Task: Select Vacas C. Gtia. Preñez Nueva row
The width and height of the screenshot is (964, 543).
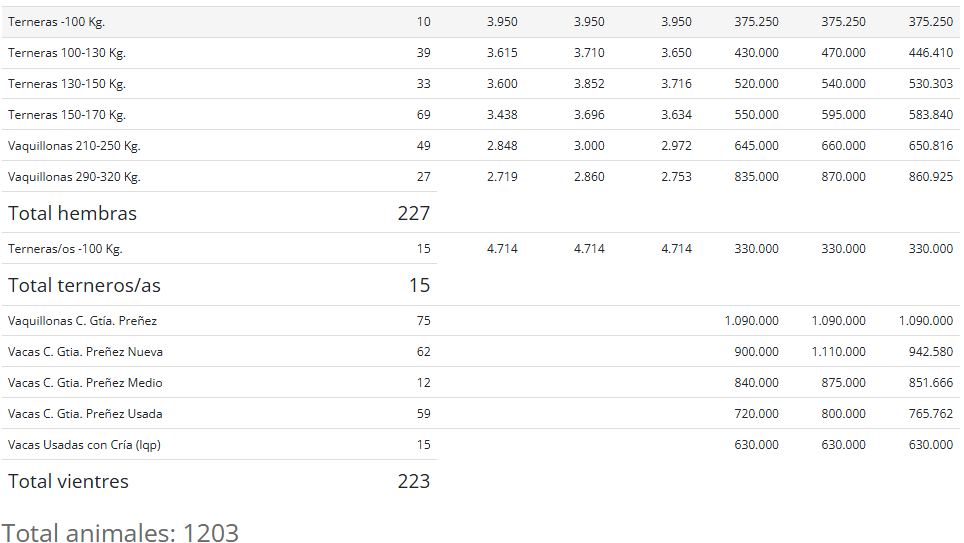Action: tap(481, 352)
